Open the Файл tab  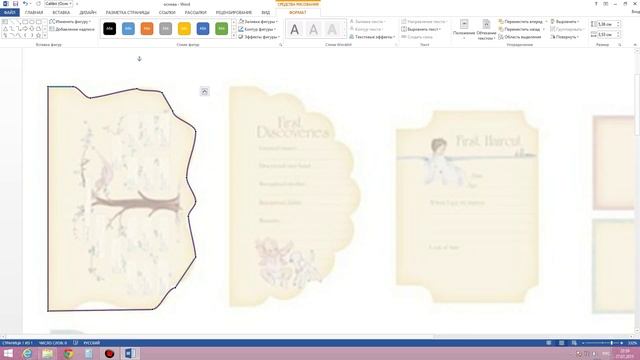[x=9, y=13]
